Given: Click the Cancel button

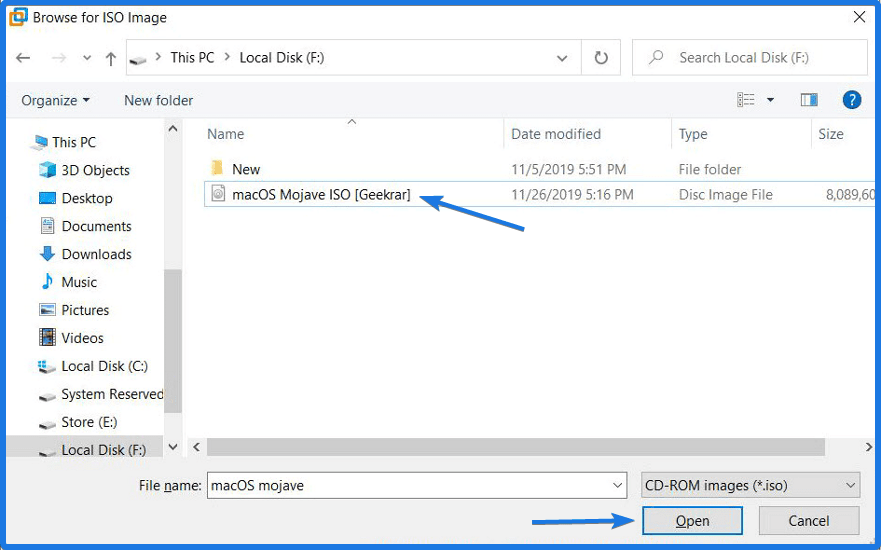Looking at the screenshot, I should point(809,521).
